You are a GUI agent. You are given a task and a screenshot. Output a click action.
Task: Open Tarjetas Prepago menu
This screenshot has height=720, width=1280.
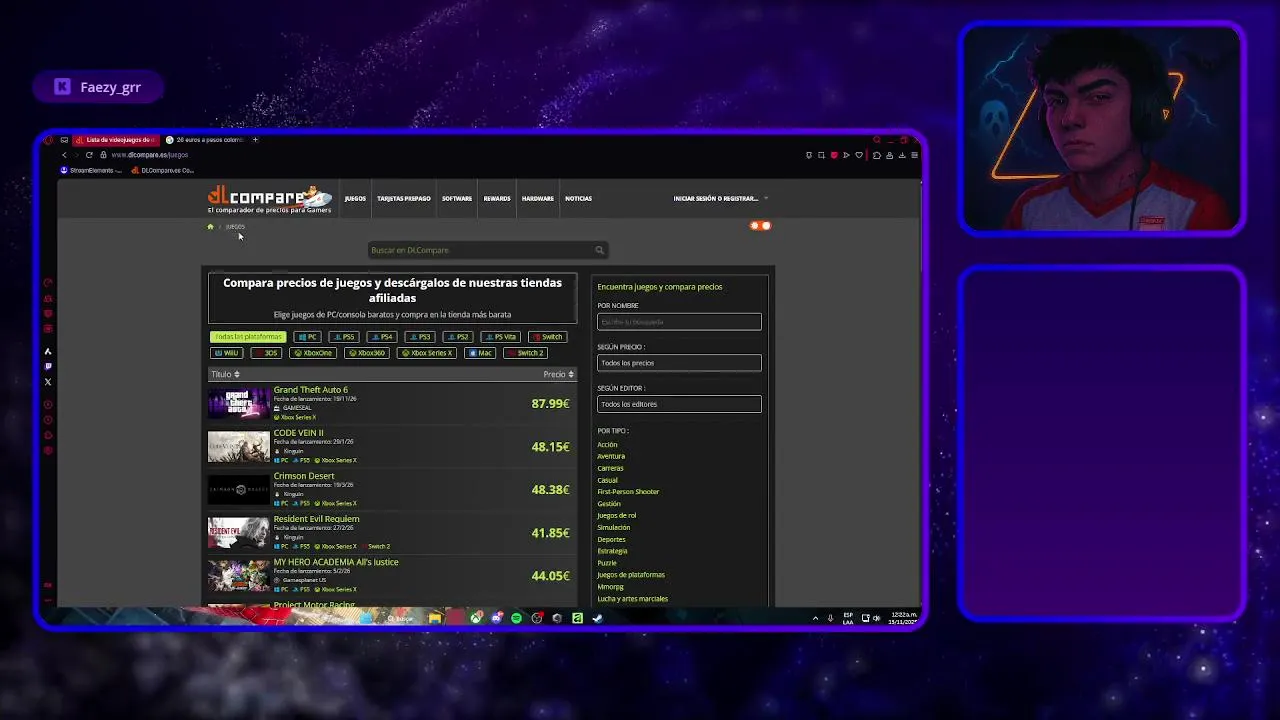[404, 198]
